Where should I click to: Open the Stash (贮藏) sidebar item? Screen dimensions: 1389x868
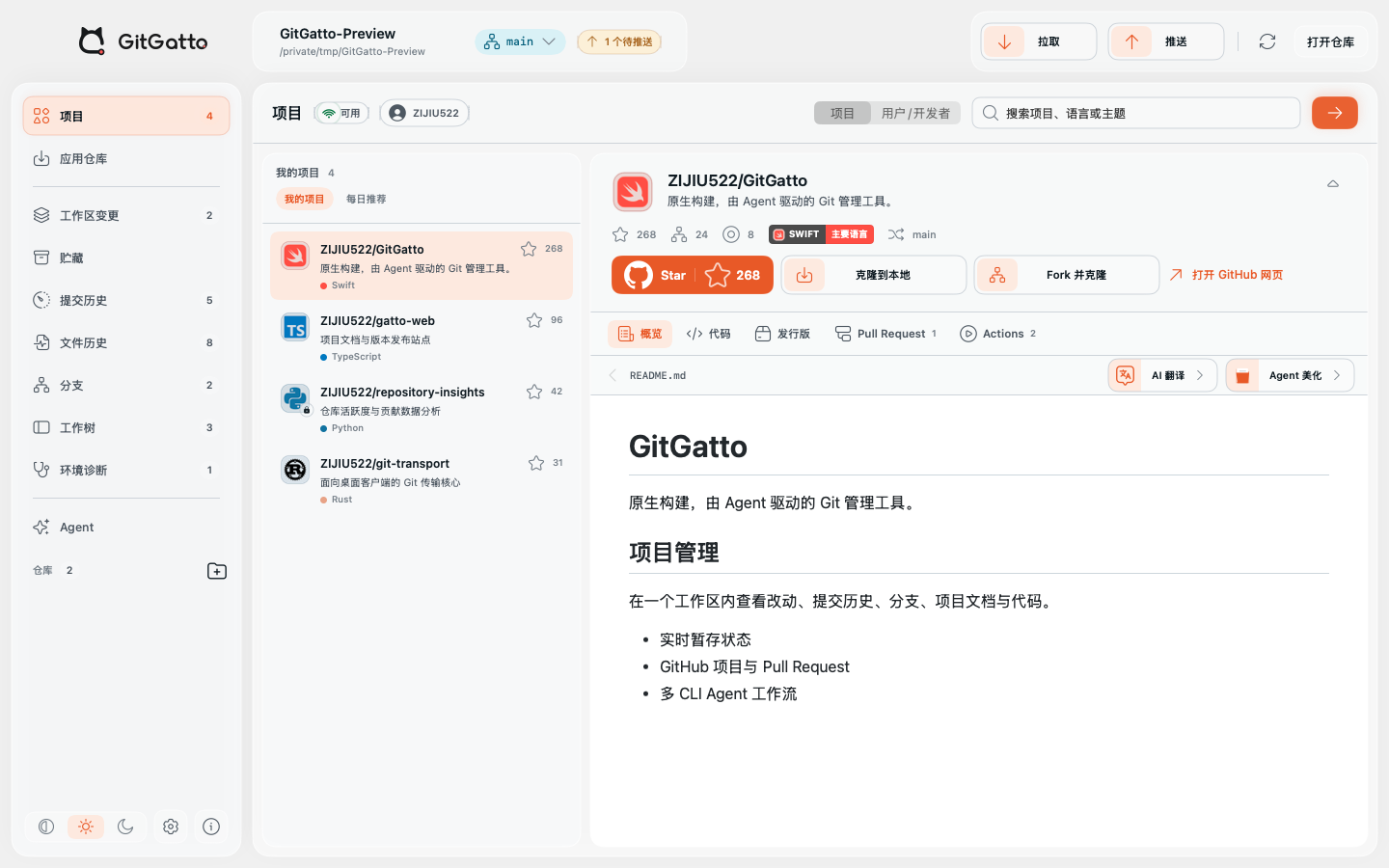(126, 258)
